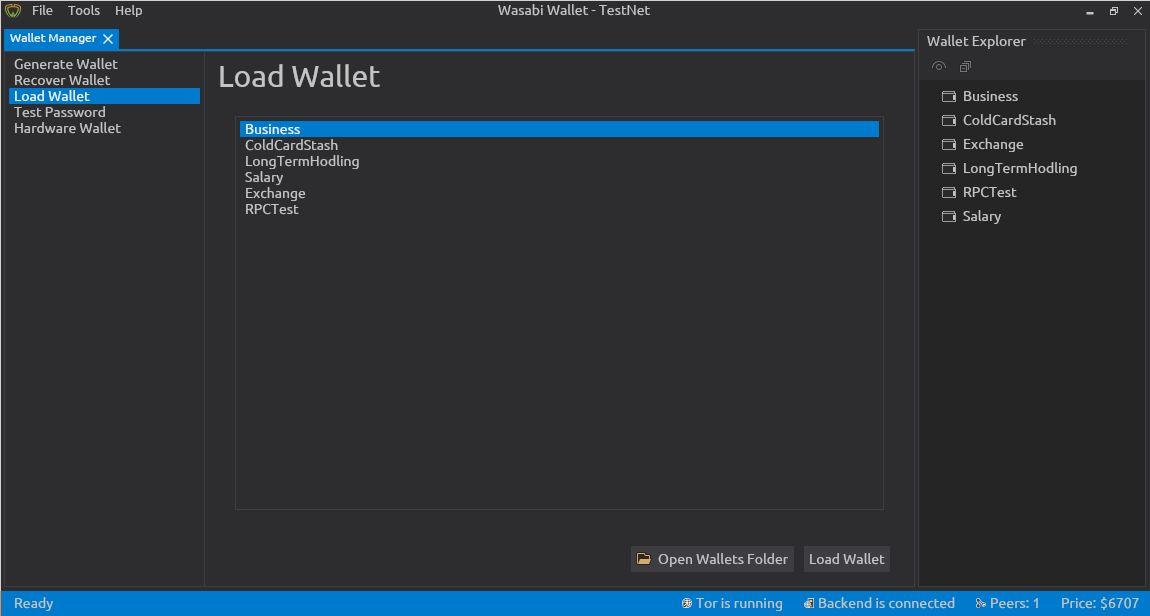This screenshot has width=1150, height=616.
Task: Click the Tor status icon in status bar
Action: [686, 604]
